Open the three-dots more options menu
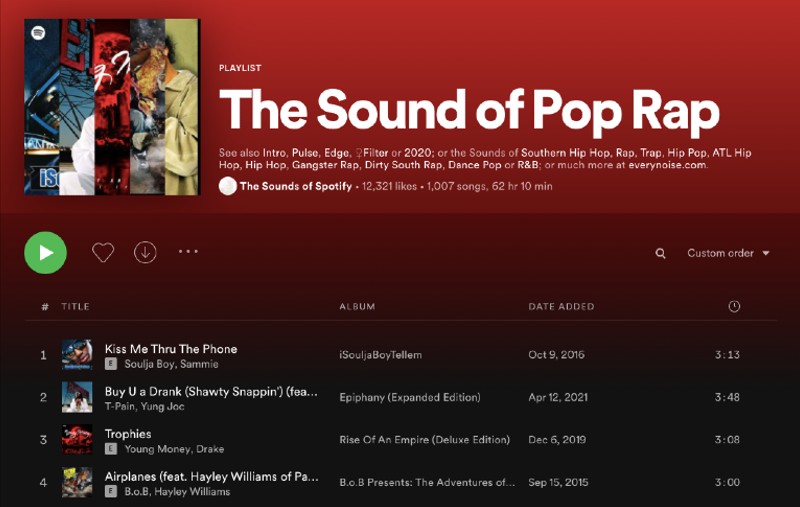This screenshot has height=507, width=800. (x=188, y=251)
